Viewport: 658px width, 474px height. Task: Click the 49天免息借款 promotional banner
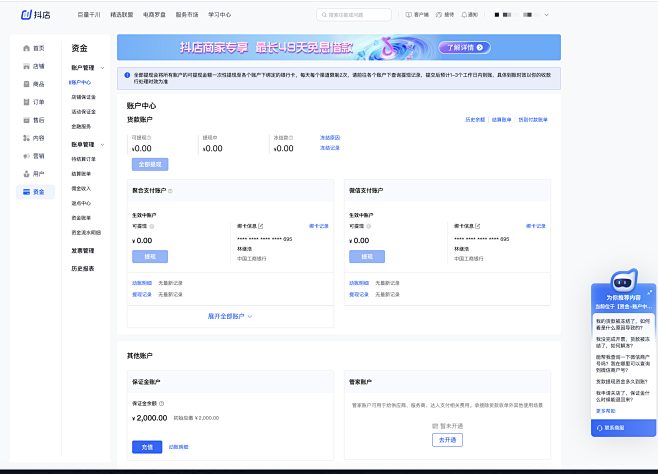tap(339, 47)
